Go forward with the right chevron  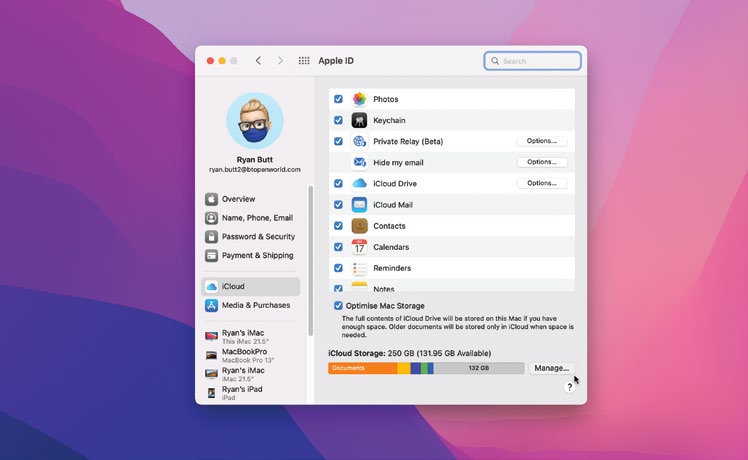tap(280, 61)
